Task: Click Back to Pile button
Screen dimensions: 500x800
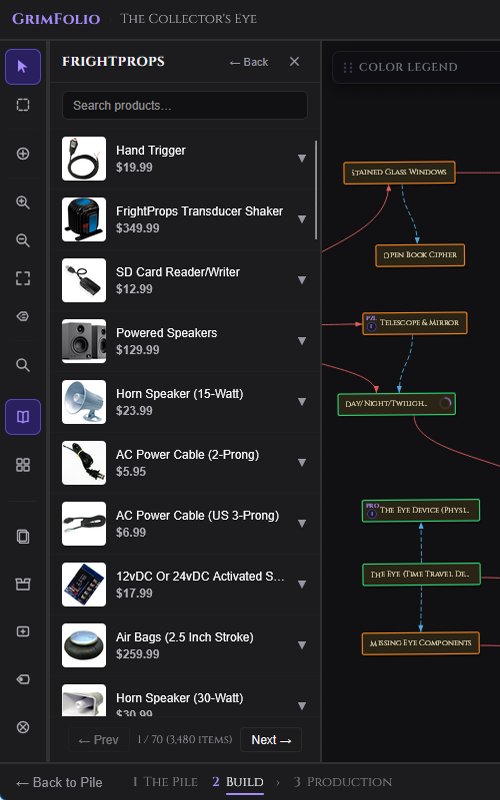Action: (x=59, y=783)
